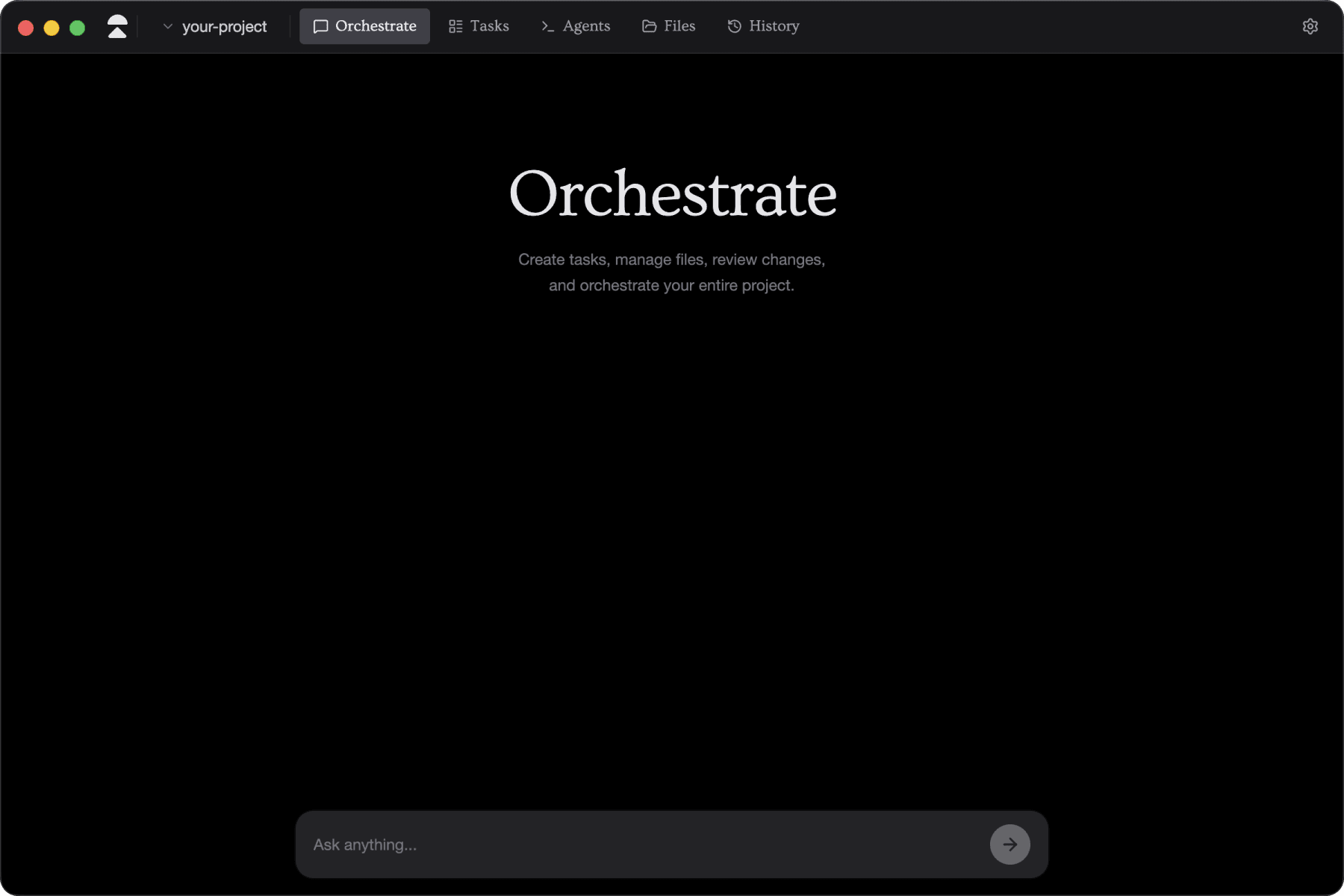The image size is (1344, 896).
Task: Click the yellow macOS minimize button
Action: [x=51, y=26]
